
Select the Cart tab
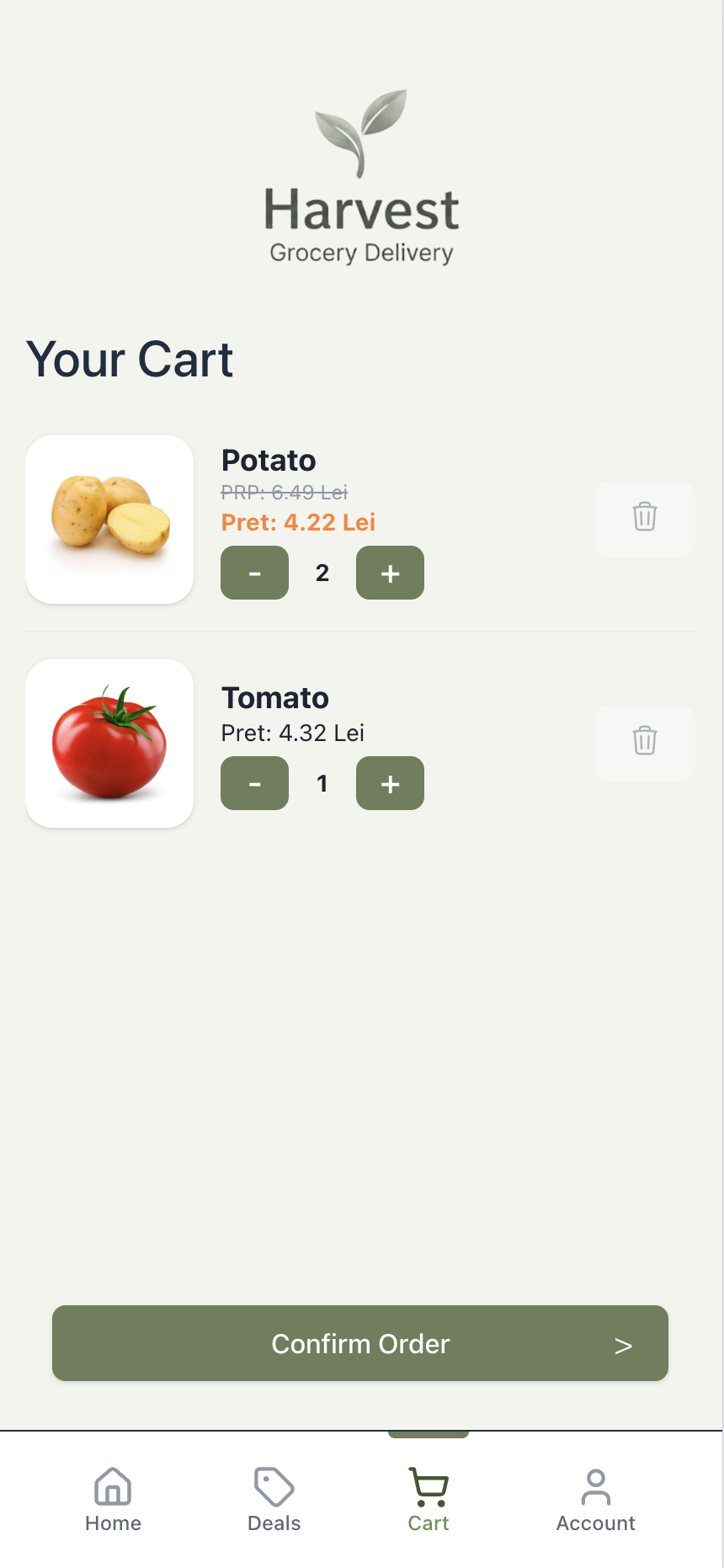click(429, 1499)
